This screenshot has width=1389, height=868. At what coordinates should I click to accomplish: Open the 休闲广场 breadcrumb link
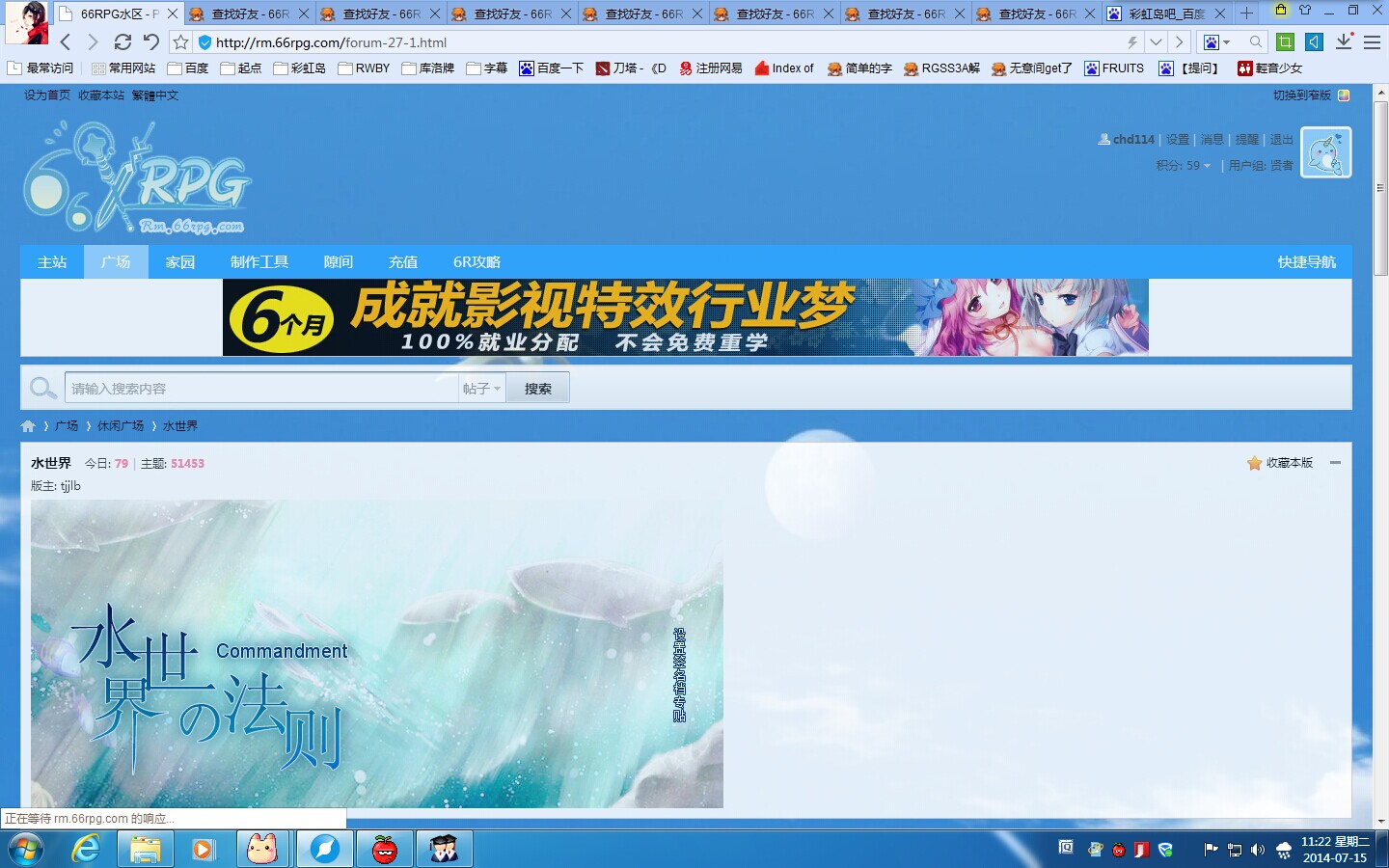click(x=121, y=426)
